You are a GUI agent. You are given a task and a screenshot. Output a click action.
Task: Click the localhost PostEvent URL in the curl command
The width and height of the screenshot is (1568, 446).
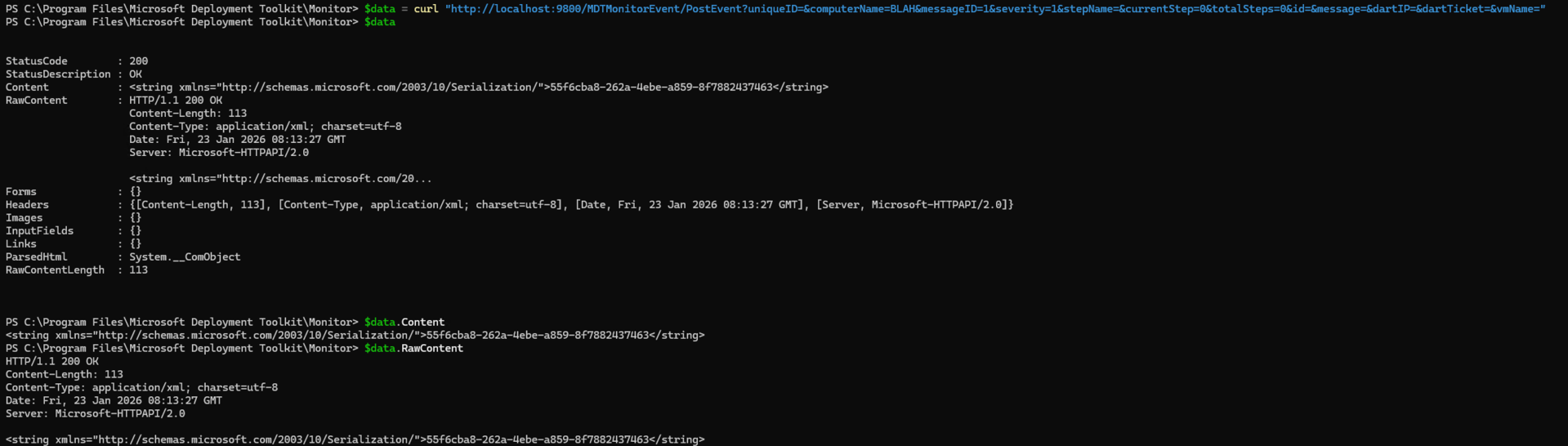tap(994, 9)
